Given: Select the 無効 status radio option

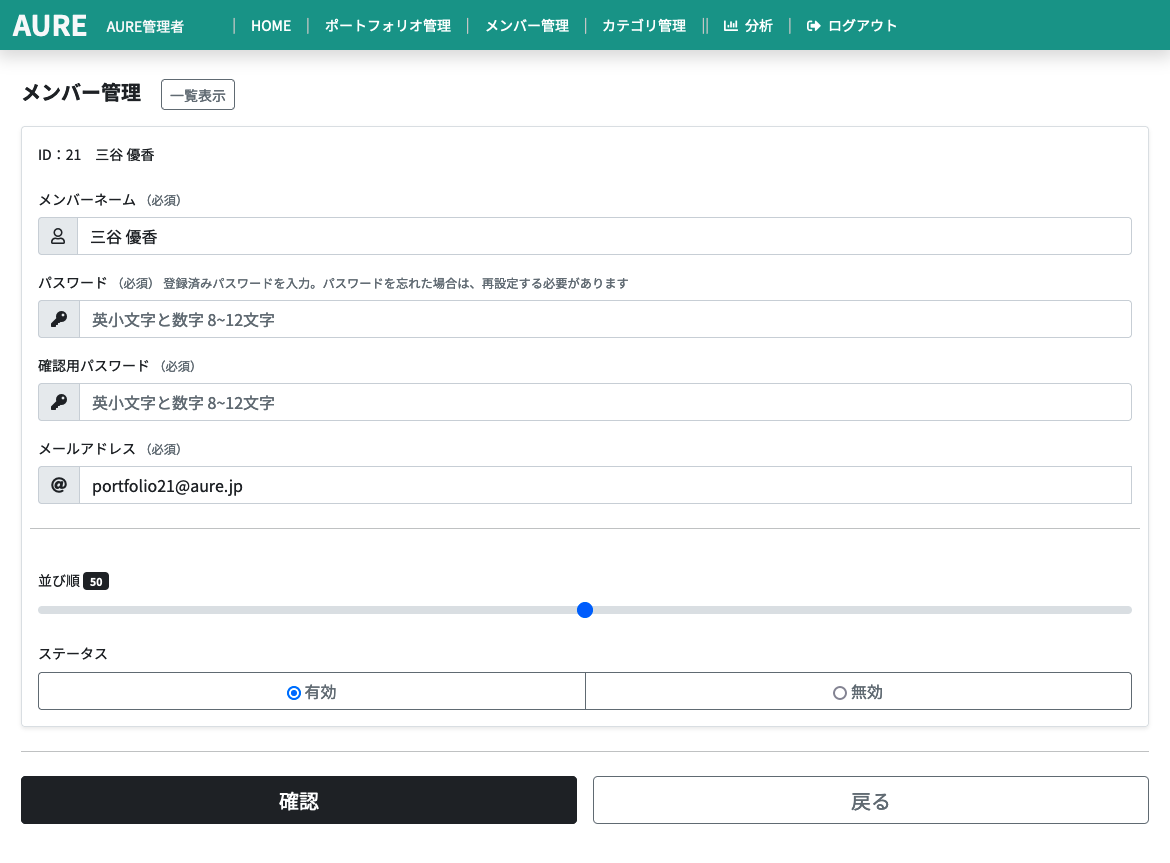Looking at the screenshot, I should click(858, 692).
